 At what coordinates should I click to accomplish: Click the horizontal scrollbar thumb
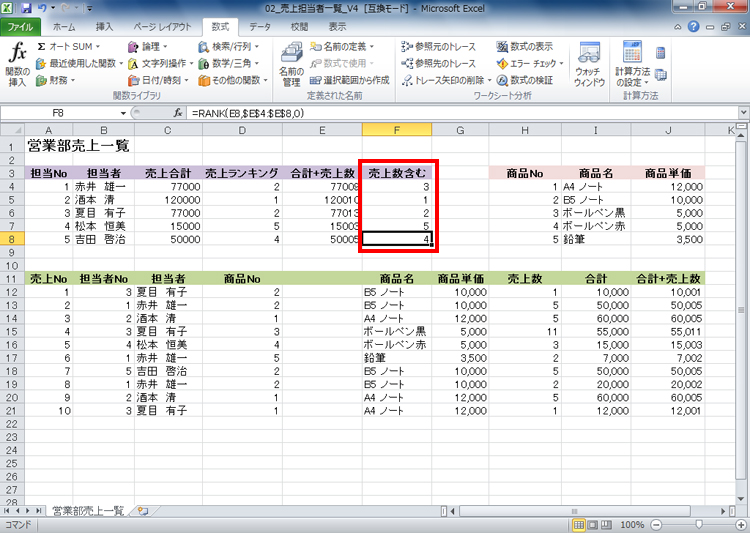(574, 511)
